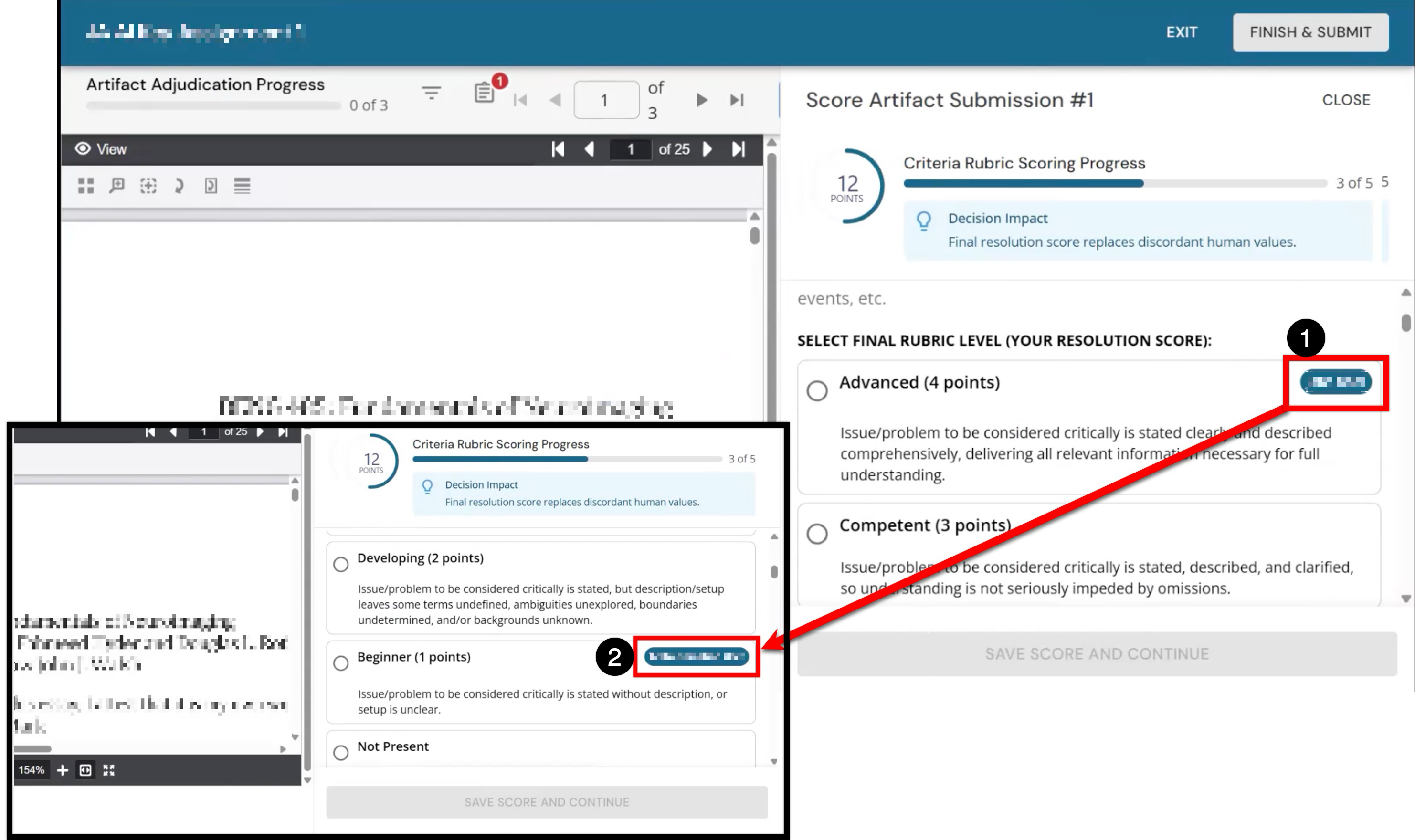1415x840 pixels.
Task: Pick the Beginner (1 points) option
Action: [341, 663]
